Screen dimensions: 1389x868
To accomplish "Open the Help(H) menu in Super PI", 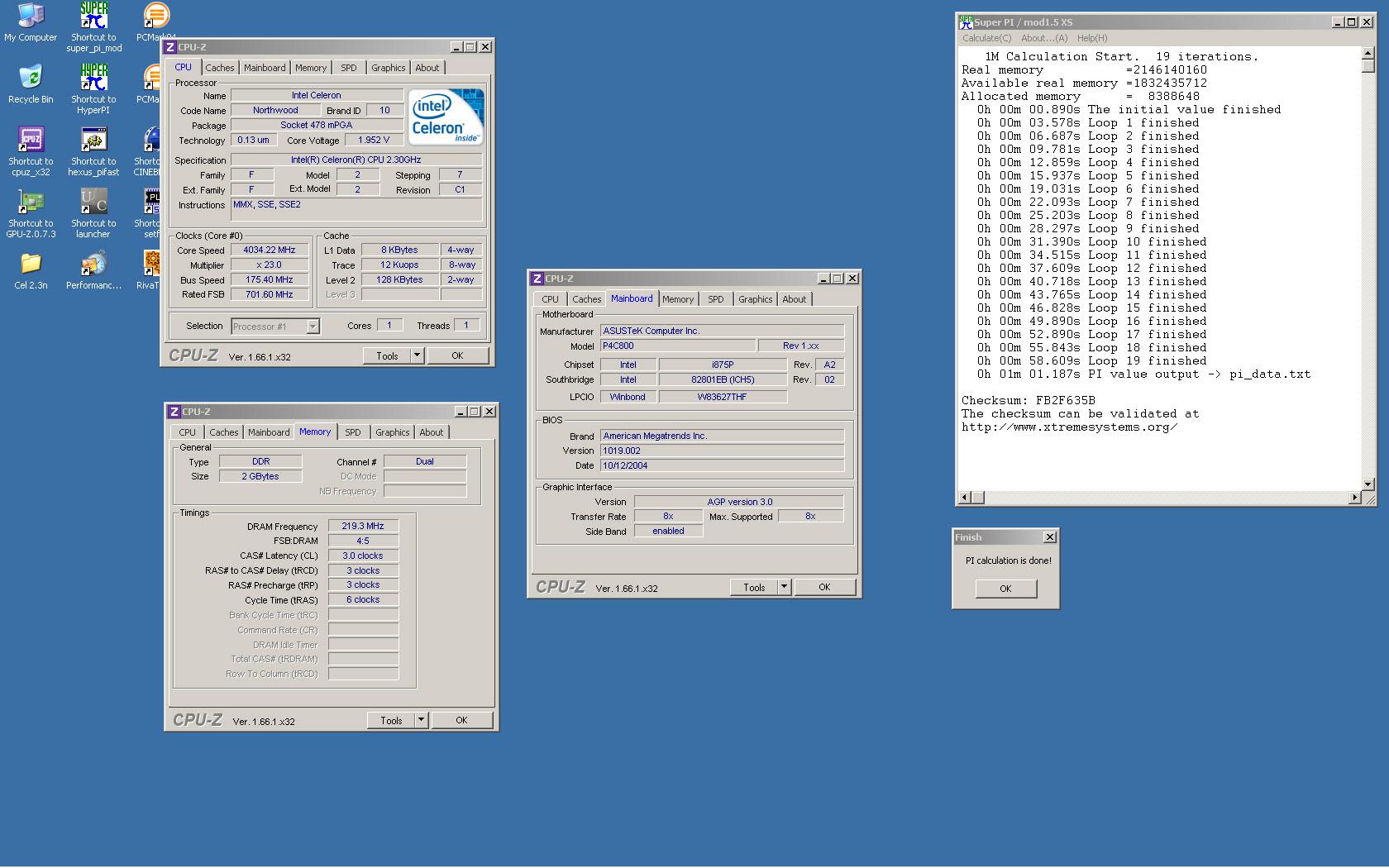I will [x=1092, y=38].
